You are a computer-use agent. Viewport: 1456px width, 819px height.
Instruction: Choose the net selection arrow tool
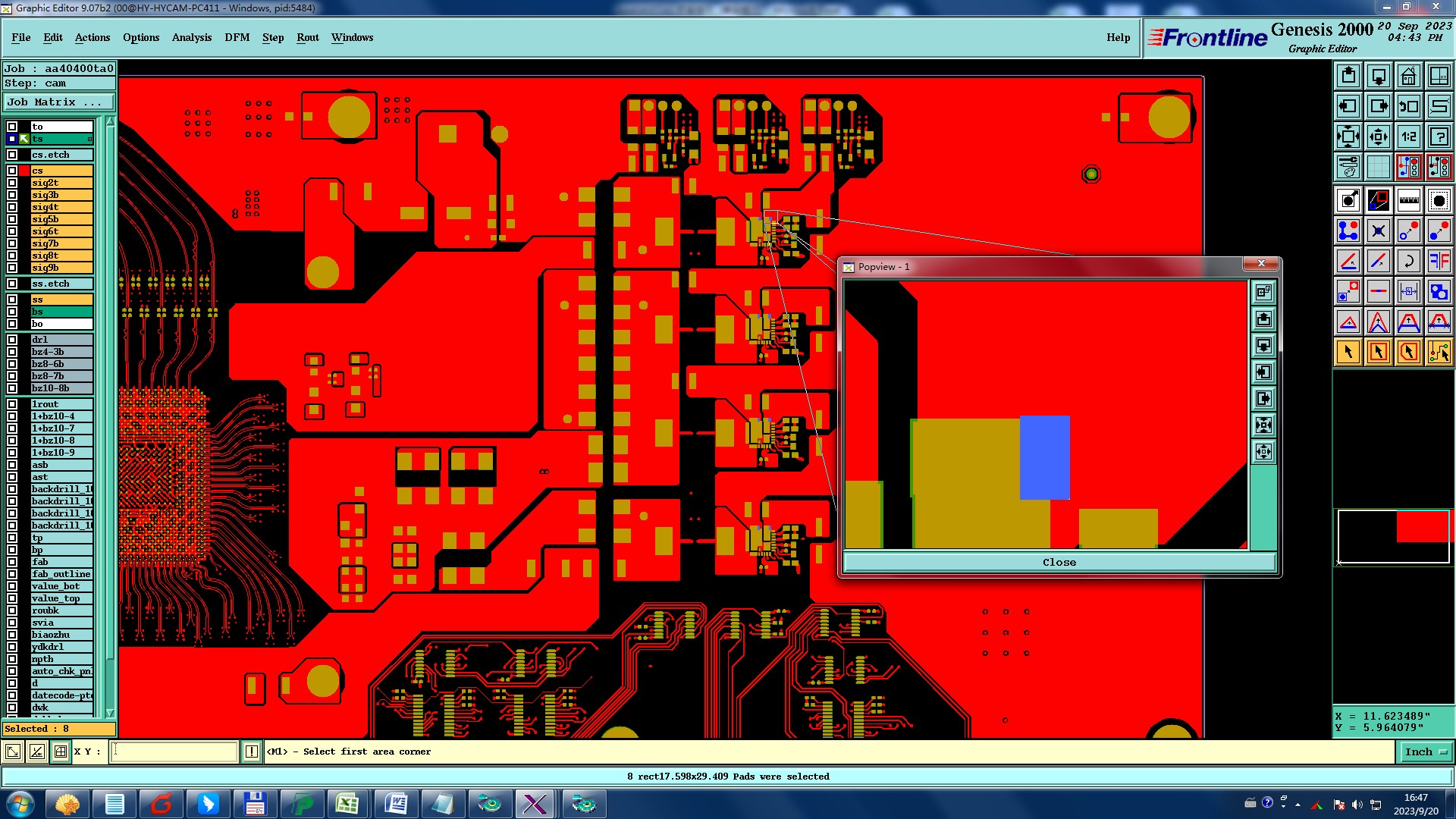click(x=1439, y=352)
